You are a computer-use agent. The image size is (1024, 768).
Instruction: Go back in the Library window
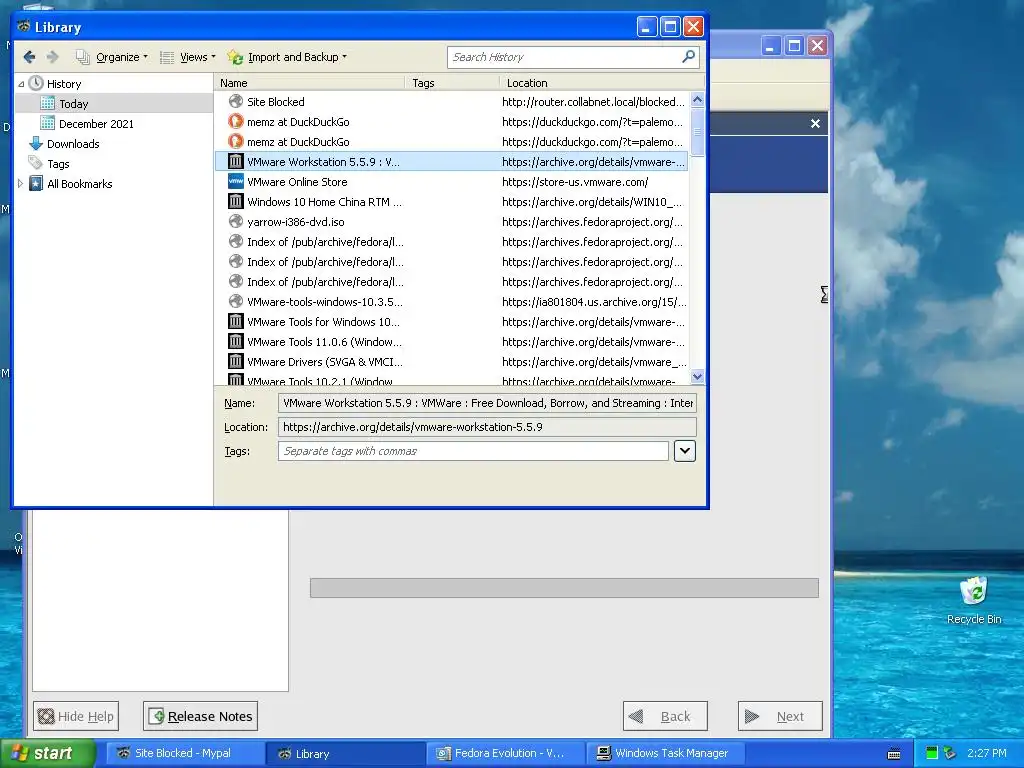click(29, 57)
